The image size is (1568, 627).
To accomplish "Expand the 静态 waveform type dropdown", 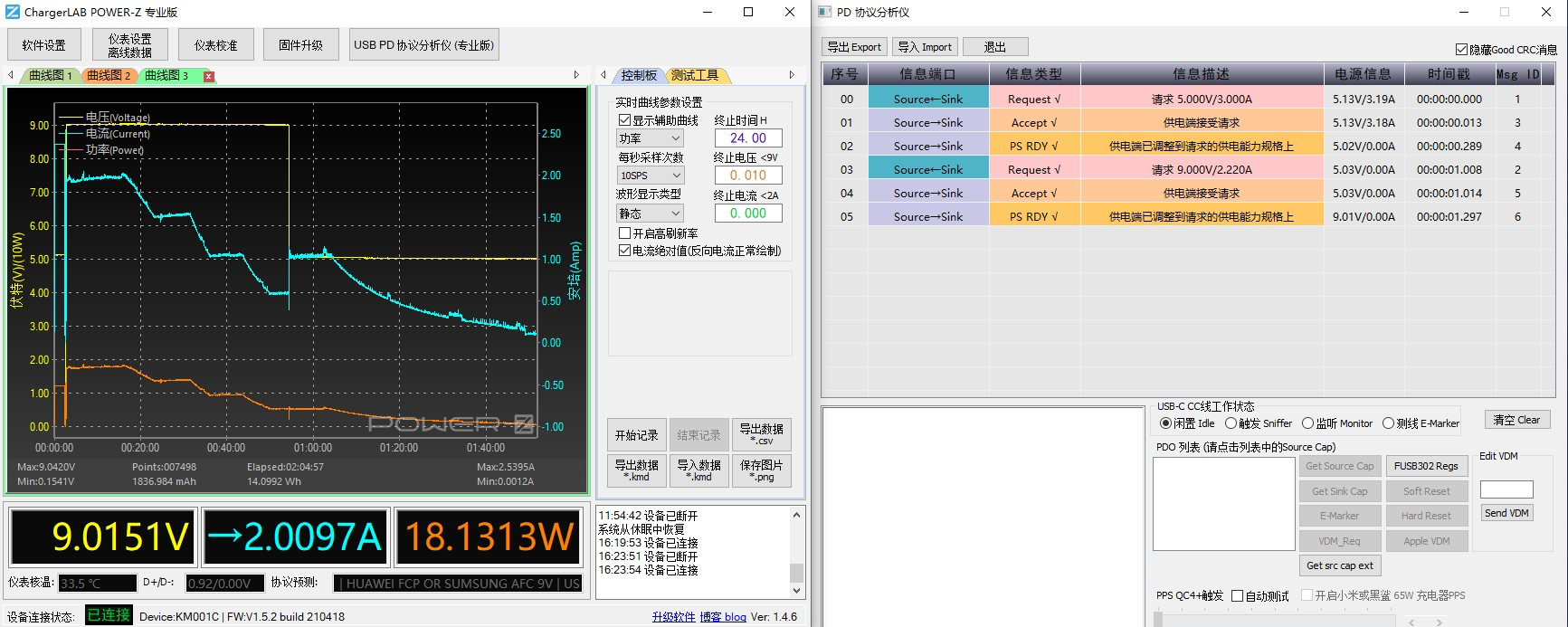I will (x=650, y=214).
